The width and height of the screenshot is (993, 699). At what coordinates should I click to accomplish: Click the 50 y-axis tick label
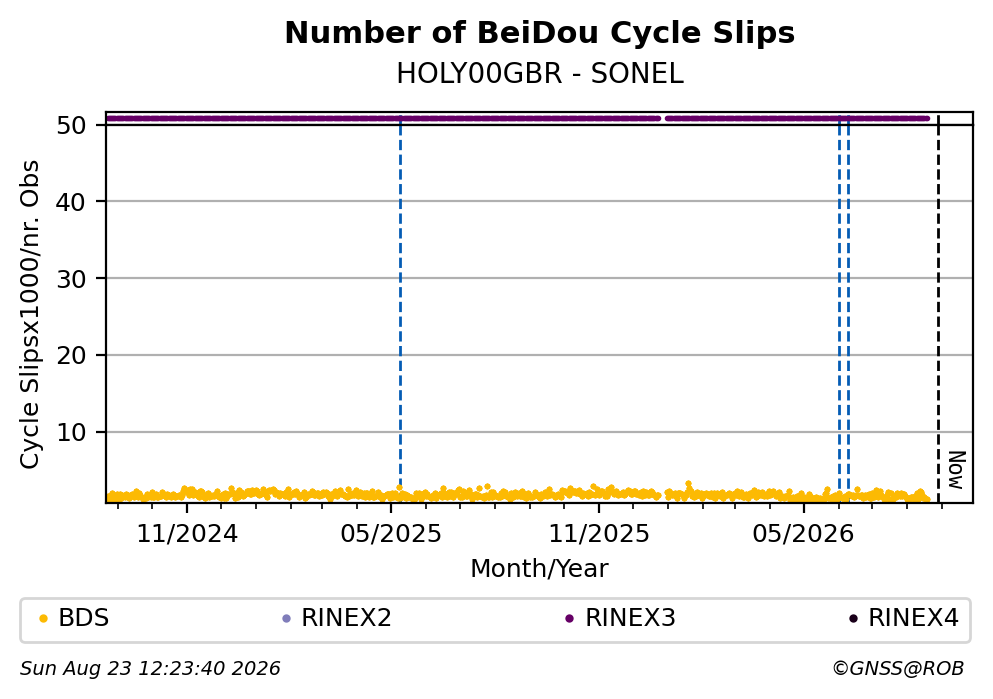tap(71, 125)
